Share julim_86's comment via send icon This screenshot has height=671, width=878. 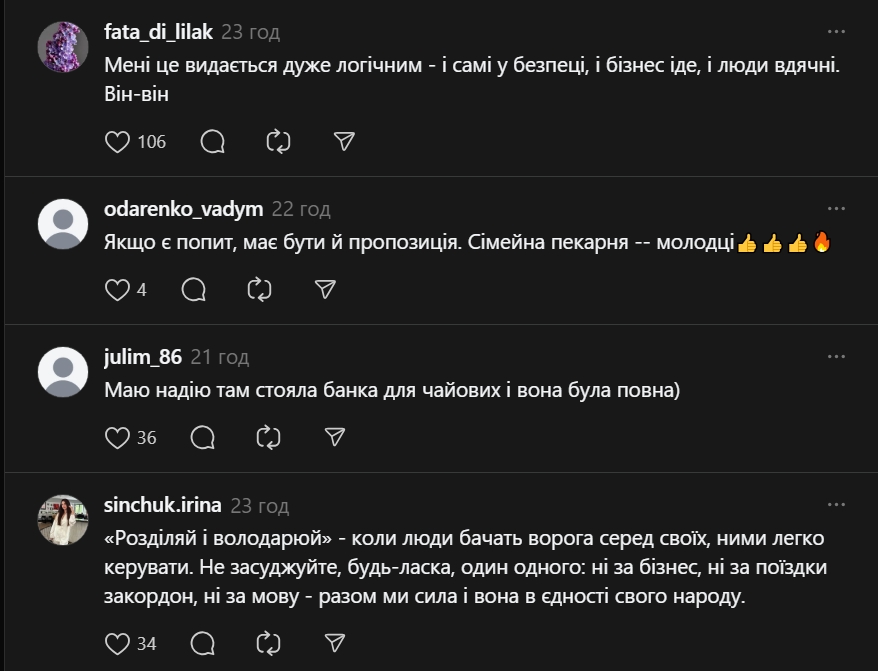[x=335, y=437]
